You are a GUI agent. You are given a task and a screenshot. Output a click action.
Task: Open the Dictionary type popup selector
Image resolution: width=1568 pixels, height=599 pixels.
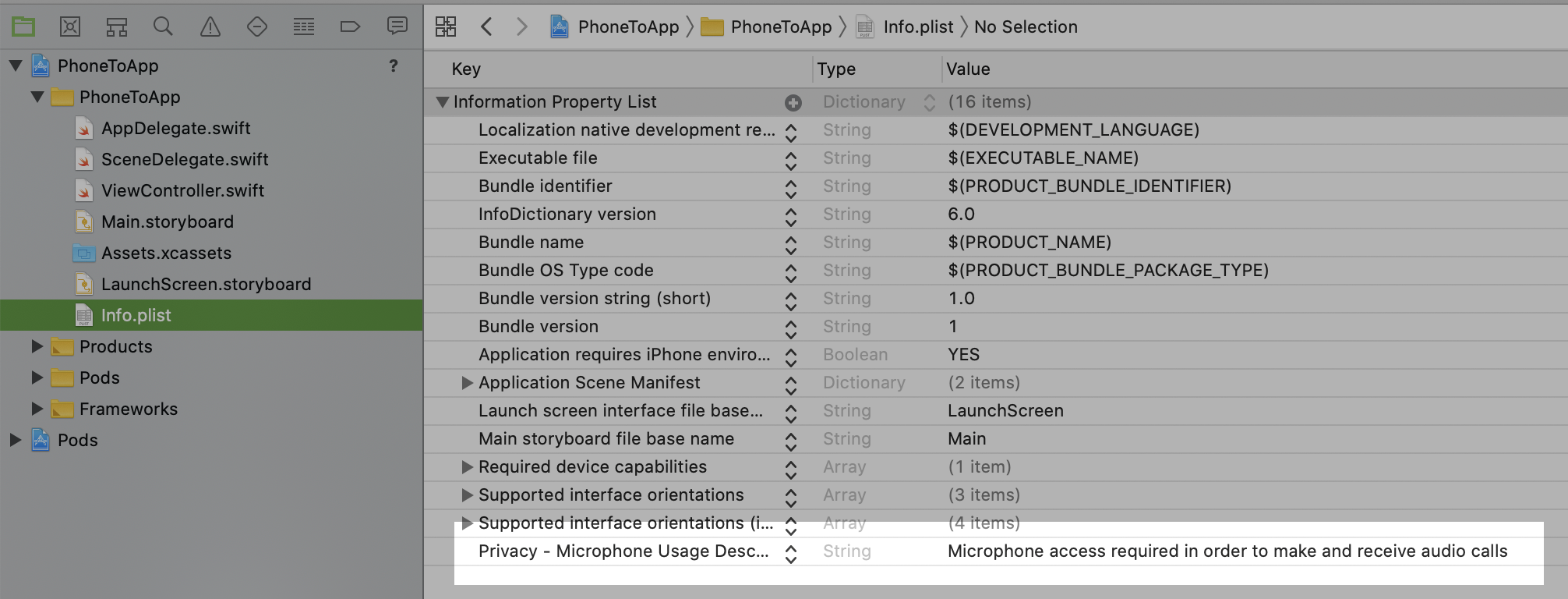coord(929,102)
